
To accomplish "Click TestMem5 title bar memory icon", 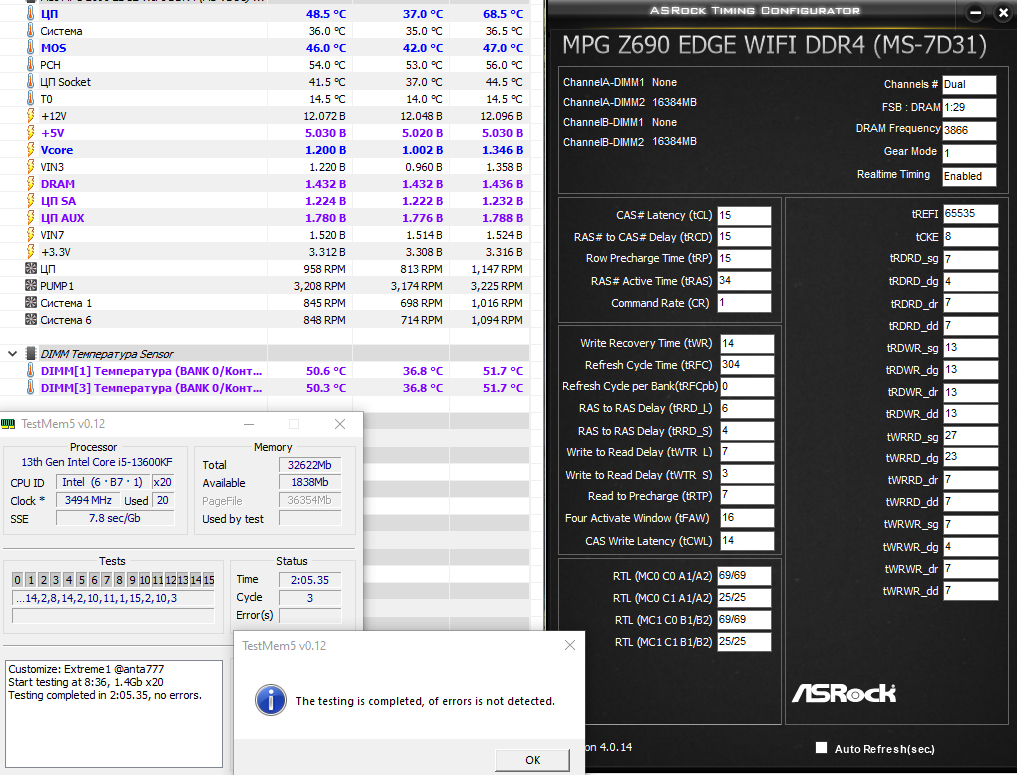I will [8, 423].
